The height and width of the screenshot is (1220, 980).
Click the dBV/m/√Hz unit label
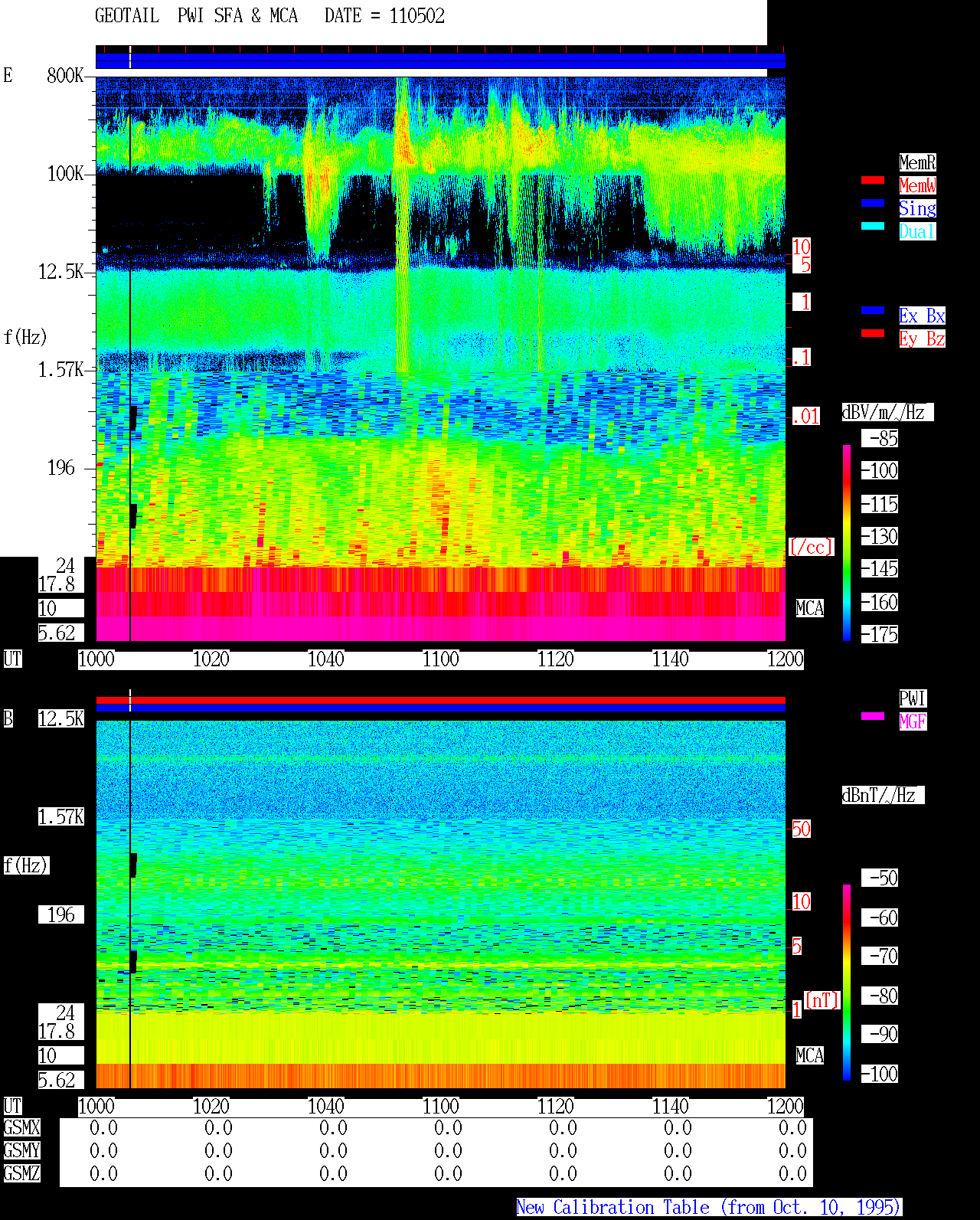click(887, 412)
